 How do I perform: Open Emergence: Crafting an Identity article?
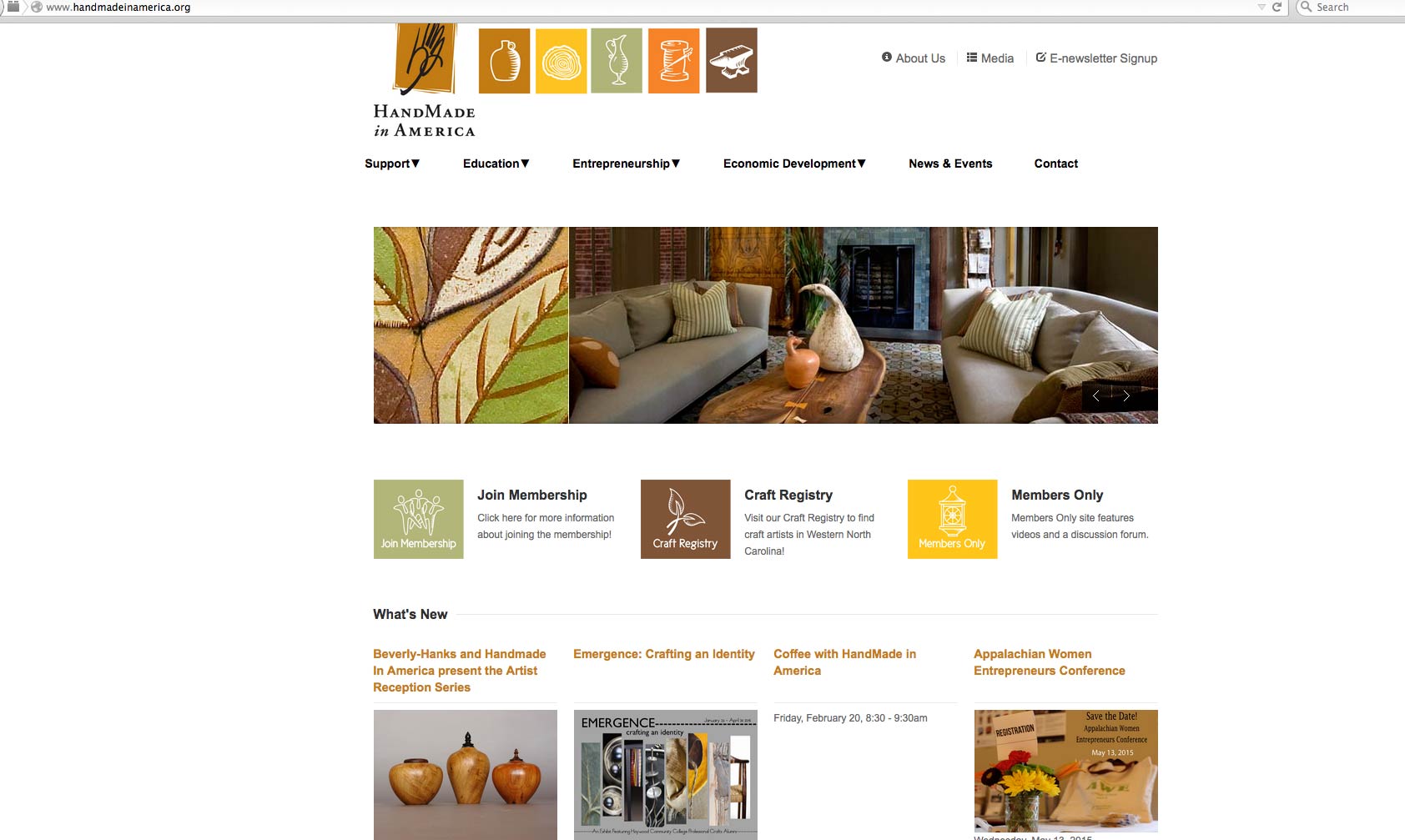pyautogui.click(x=664, y=654)
